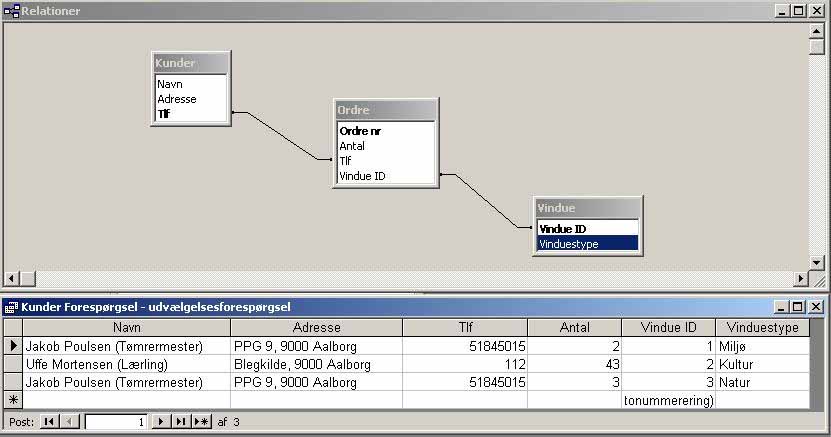Select the new-record row asterisk selector
Screen dimensions: 831x437
tap(12, 400)
